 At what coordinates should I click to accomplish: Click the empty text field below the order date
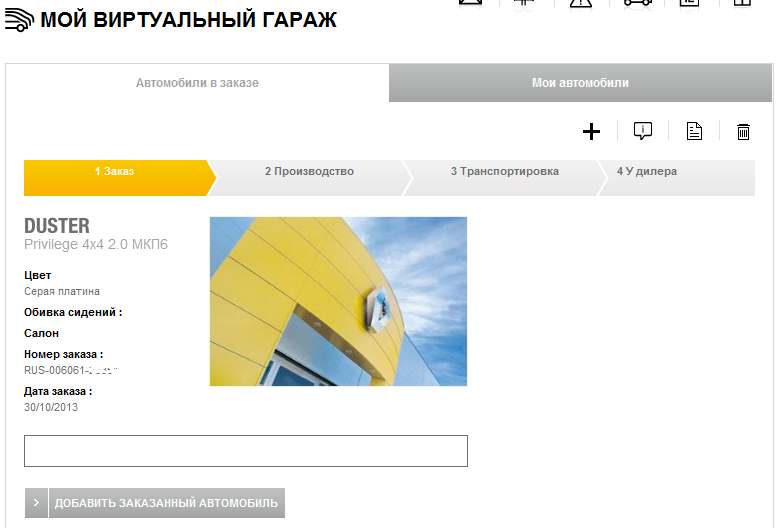tap(246, 451)
